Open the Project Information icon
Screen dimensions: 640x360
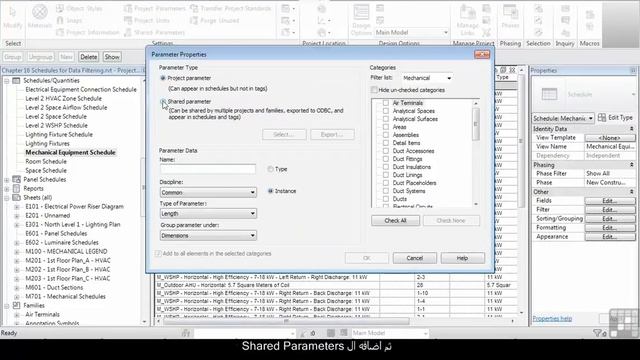(60, 32)
